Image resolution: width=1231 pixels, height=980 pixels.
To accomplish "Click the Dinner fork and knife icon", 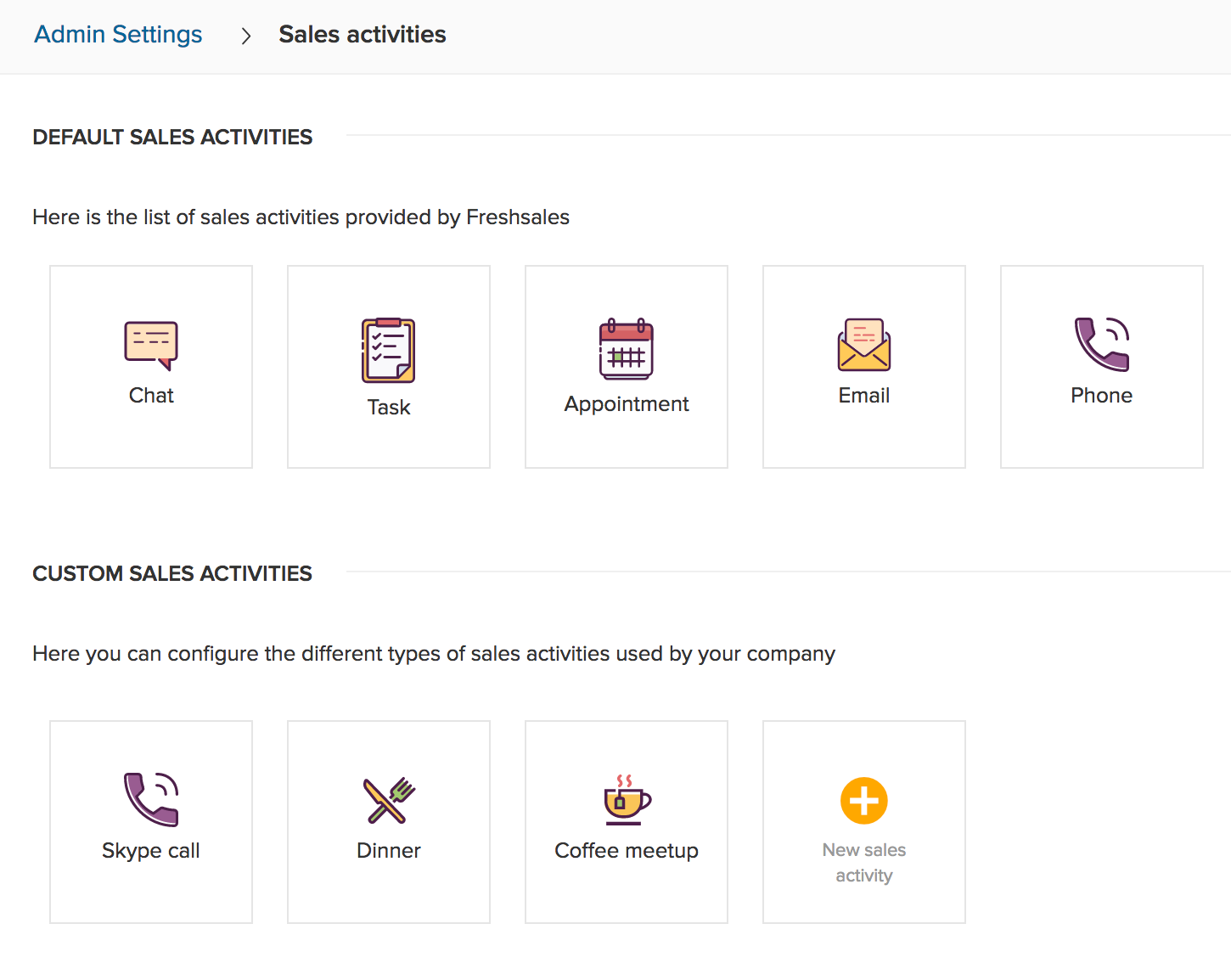I will coord(389,800).
